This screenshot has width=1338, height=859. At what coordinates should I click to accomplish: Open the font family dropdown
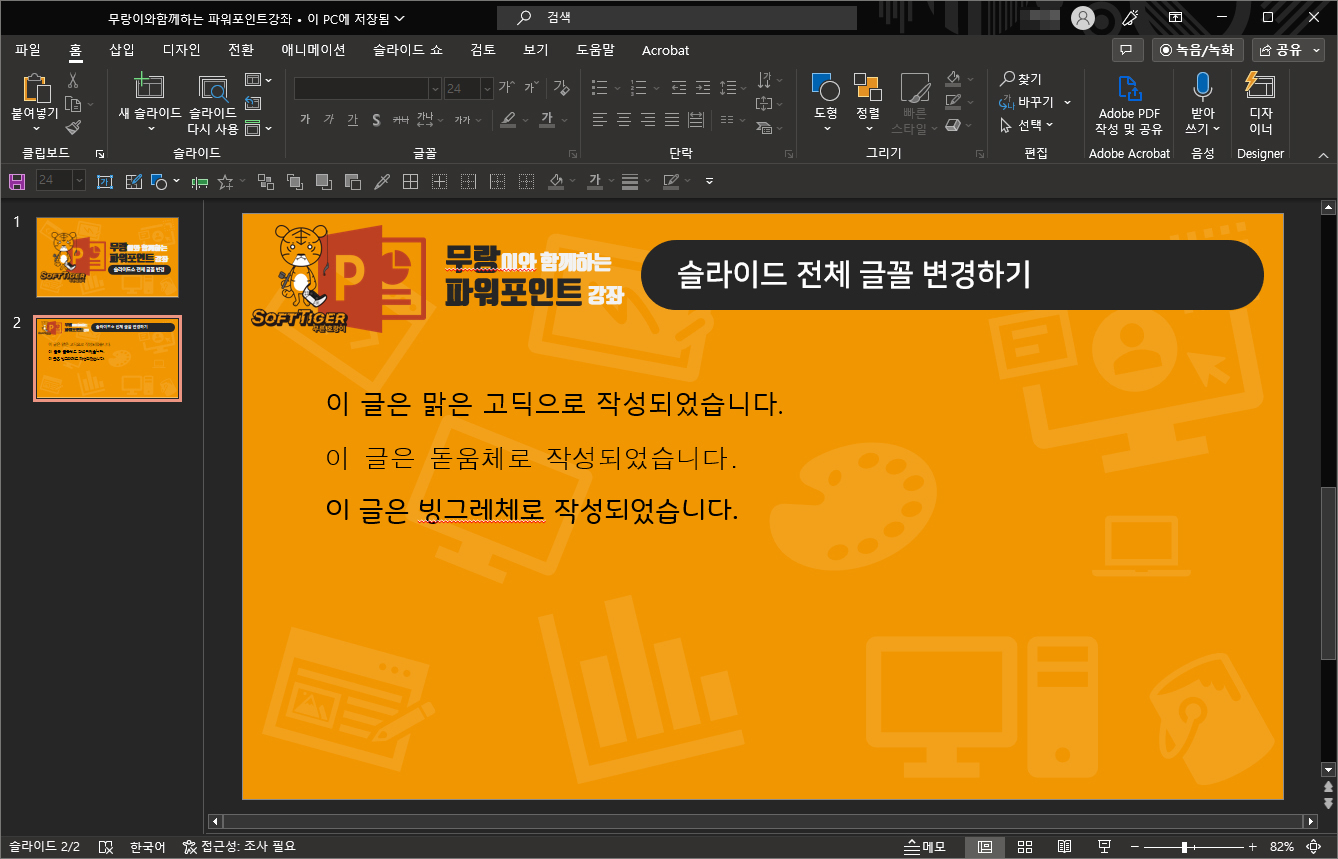click(x=435, y=89)
